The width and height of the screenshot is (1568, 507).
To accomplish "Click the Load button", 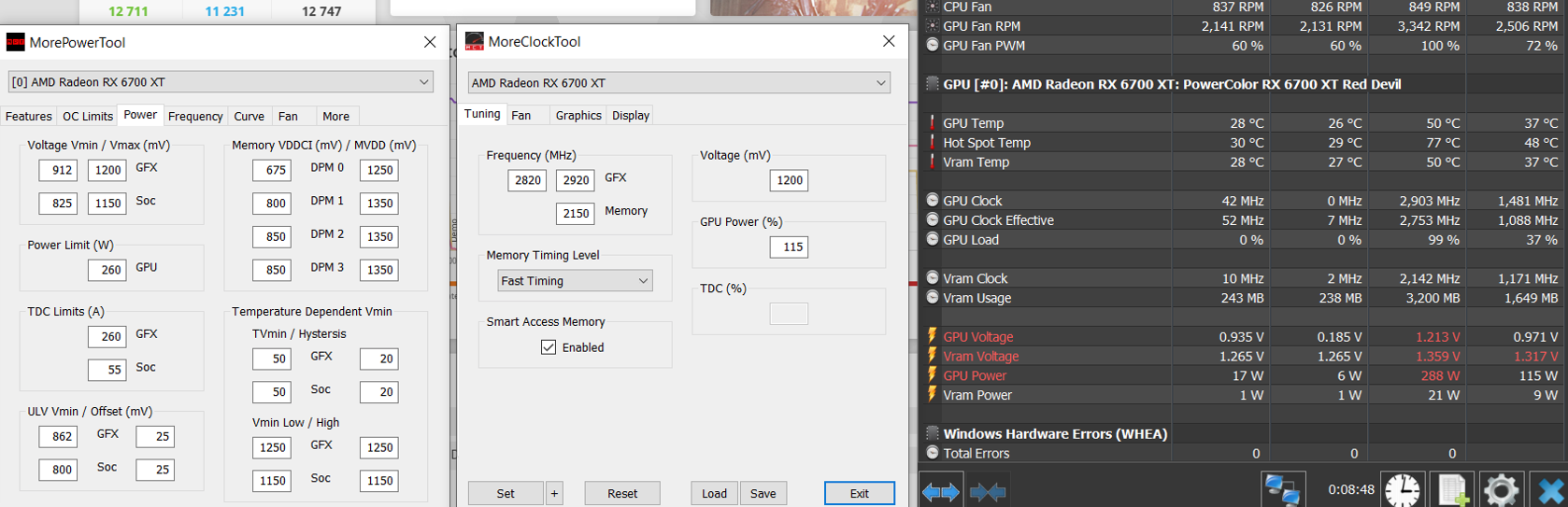I will tap(714, 493).
